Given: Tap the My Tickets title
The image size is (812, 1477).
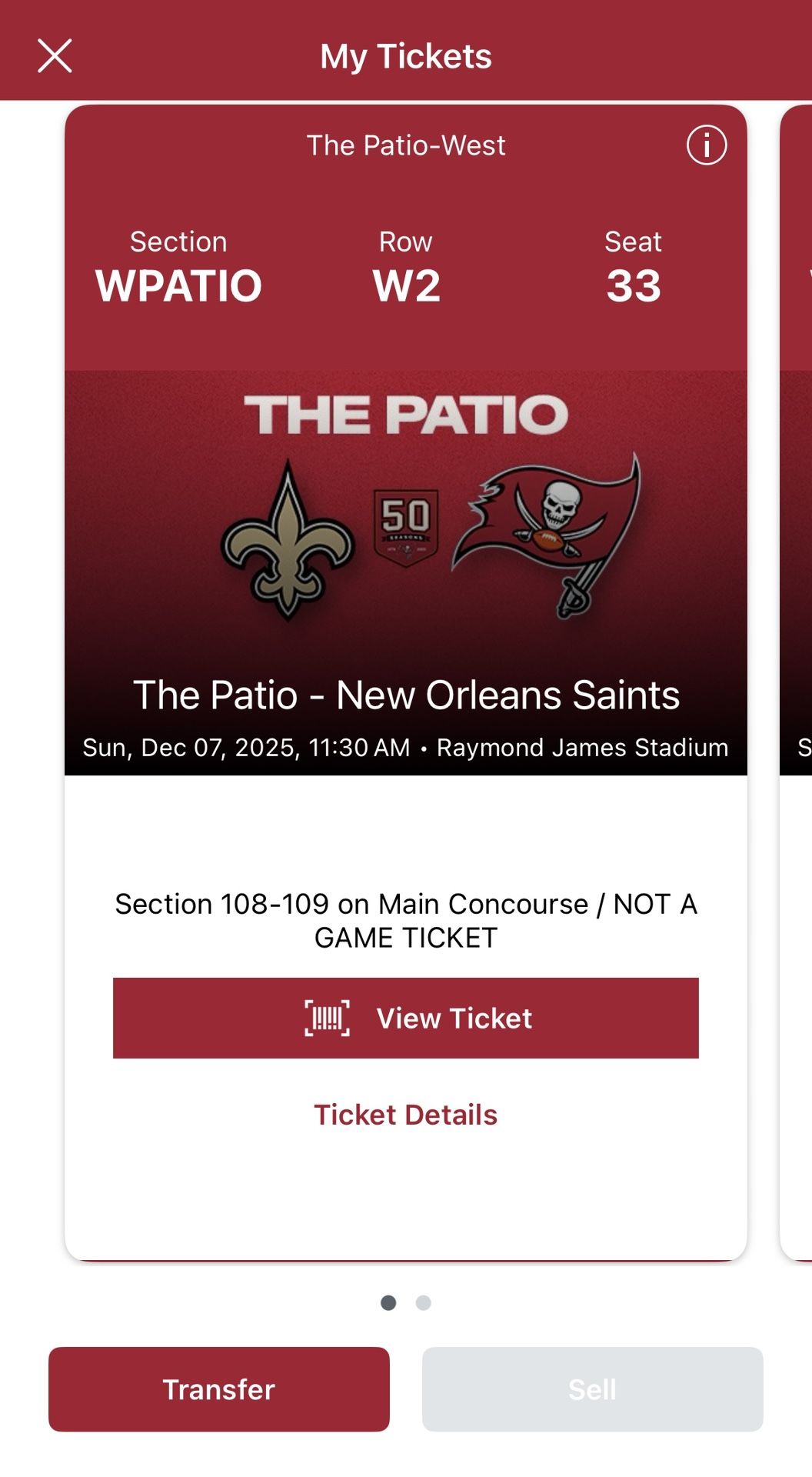Looking at the screenshot, I should (406, 56).
